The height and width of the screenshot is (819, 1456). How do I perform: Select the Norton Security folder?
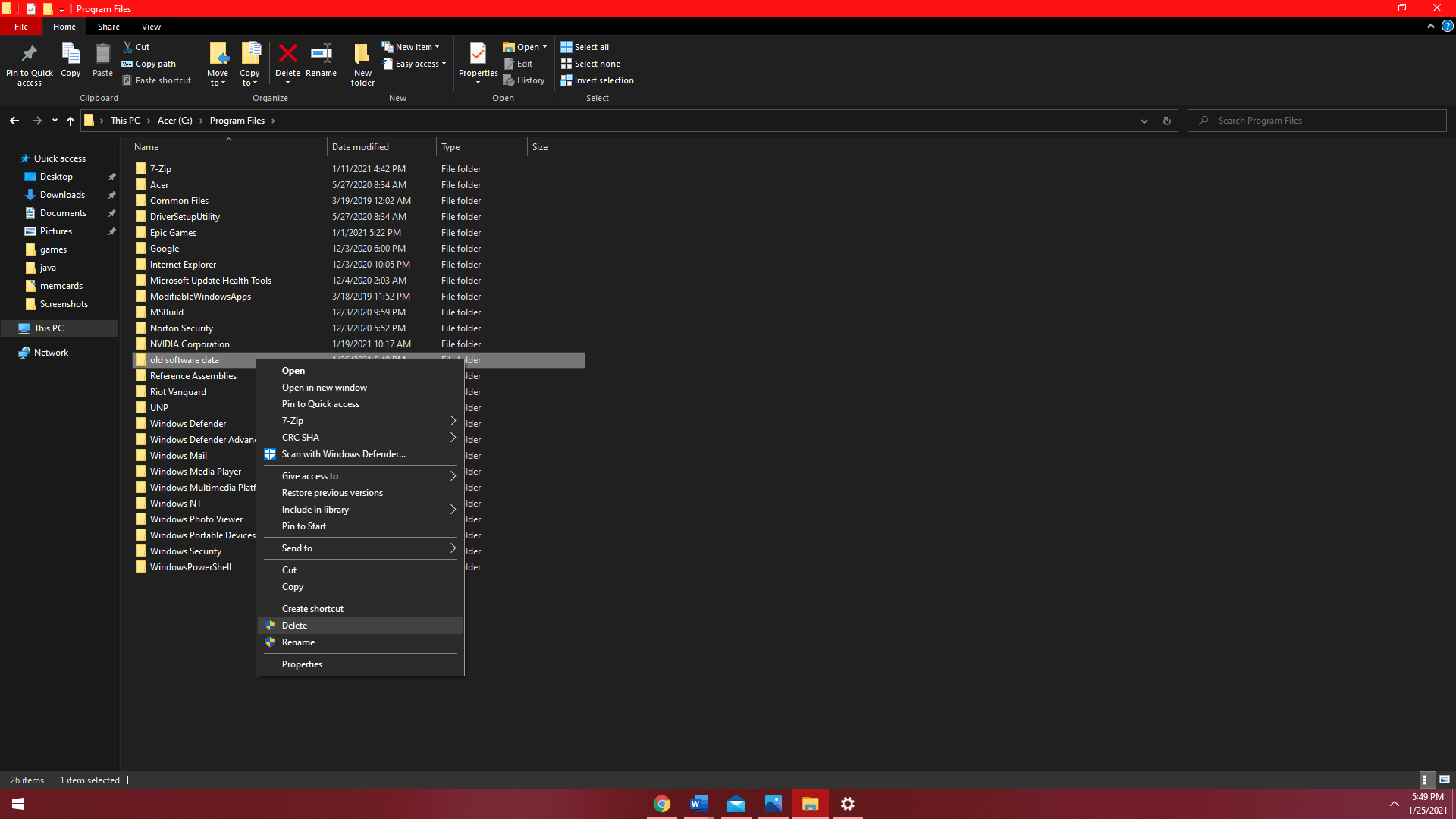tap(181, 328)
